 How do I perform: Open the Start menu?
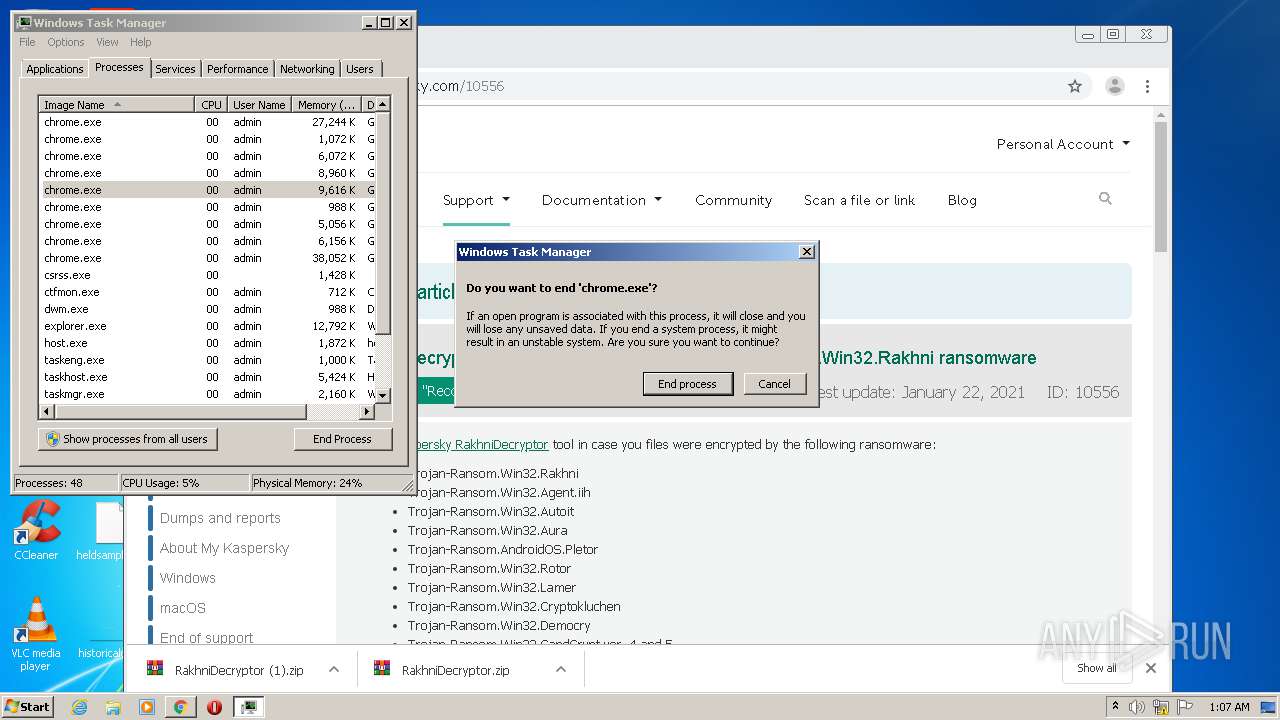28,706
